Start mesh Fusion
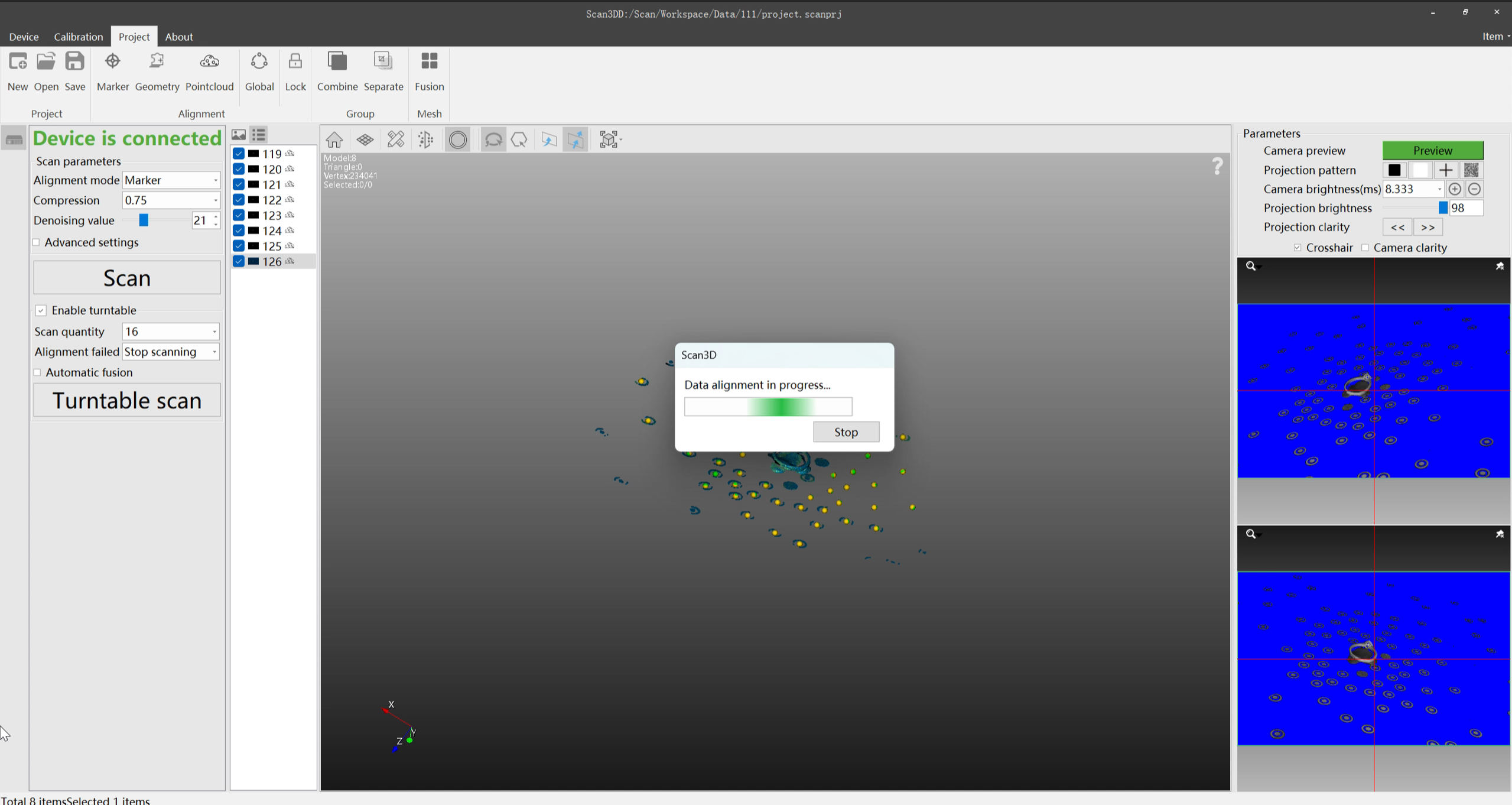1512x805 pixels. point(430,61)
